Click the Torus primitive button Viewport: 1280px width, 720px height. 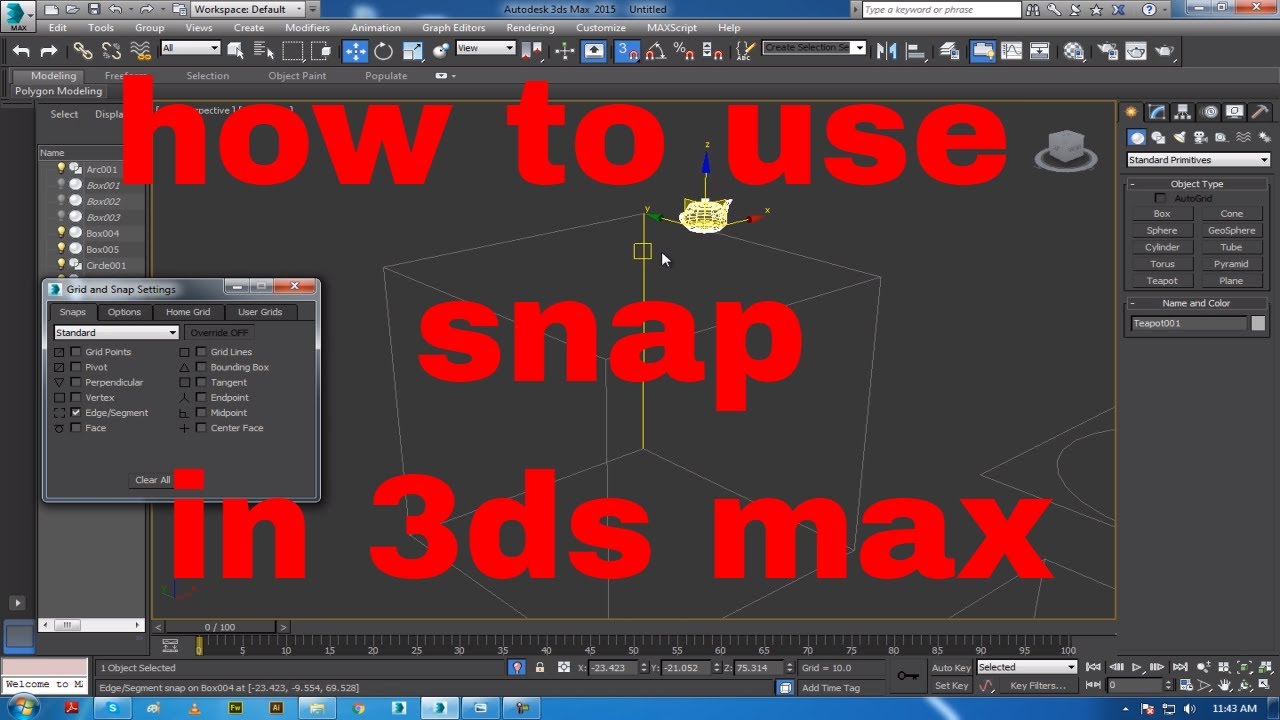pos(1162,264)
